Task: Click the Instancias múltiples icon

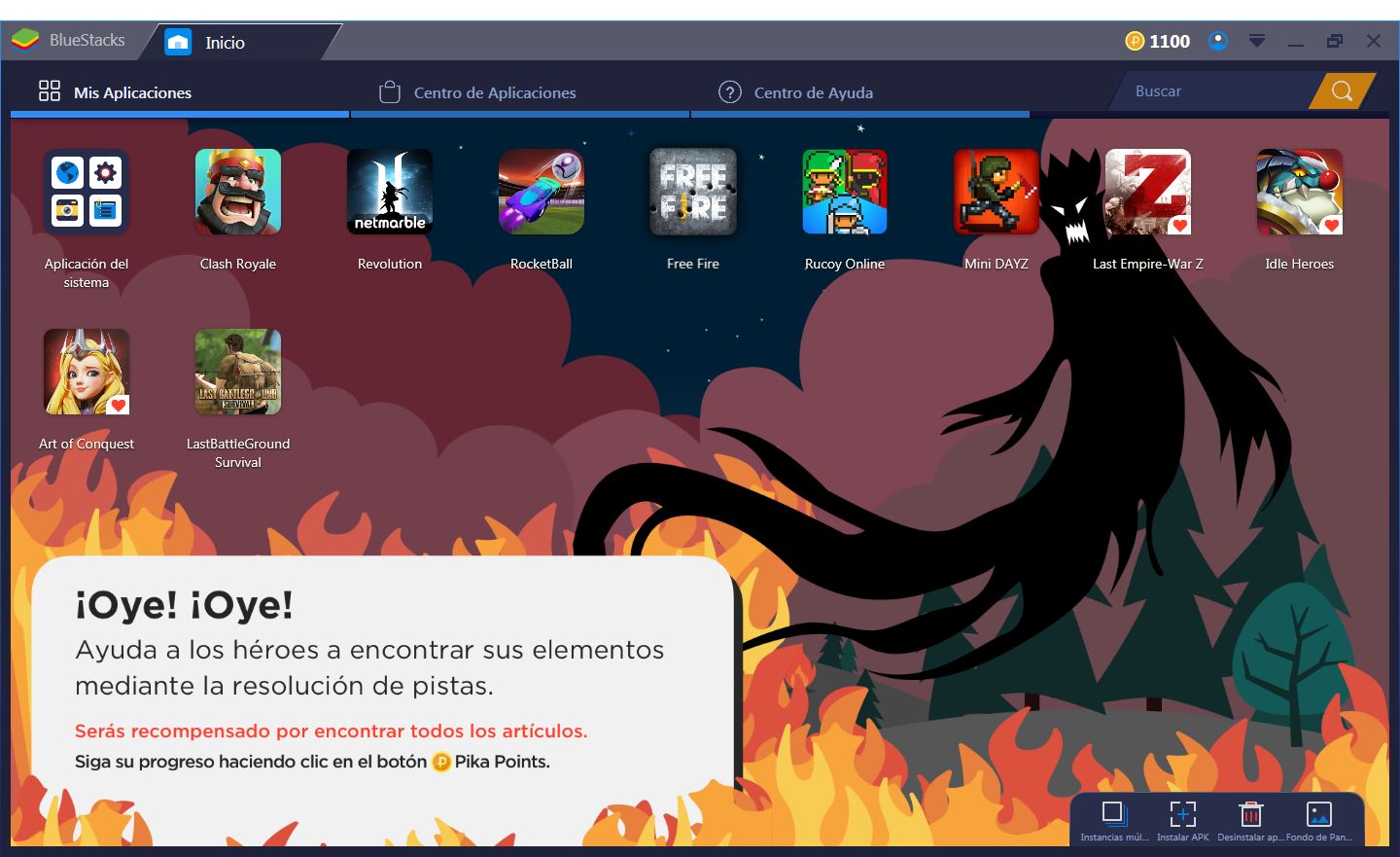Action: pyautogui.click(x=1114, y=813)
